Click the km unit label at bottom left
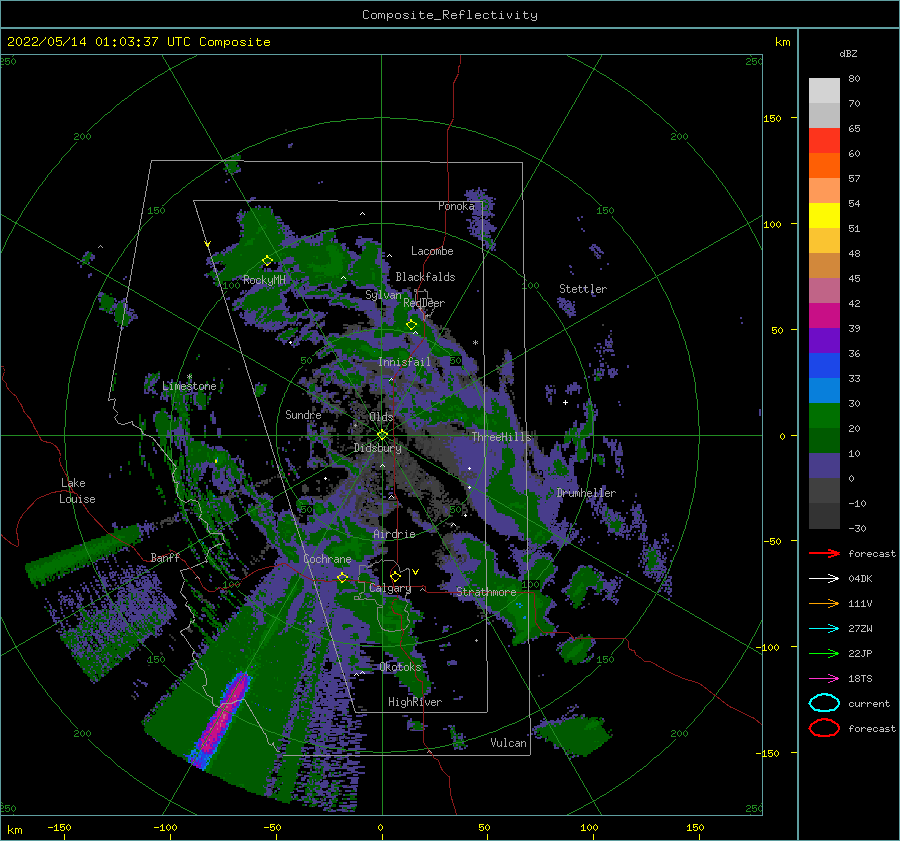The height and width of the screenshot is (841, 900). click(x=14, y=830)
